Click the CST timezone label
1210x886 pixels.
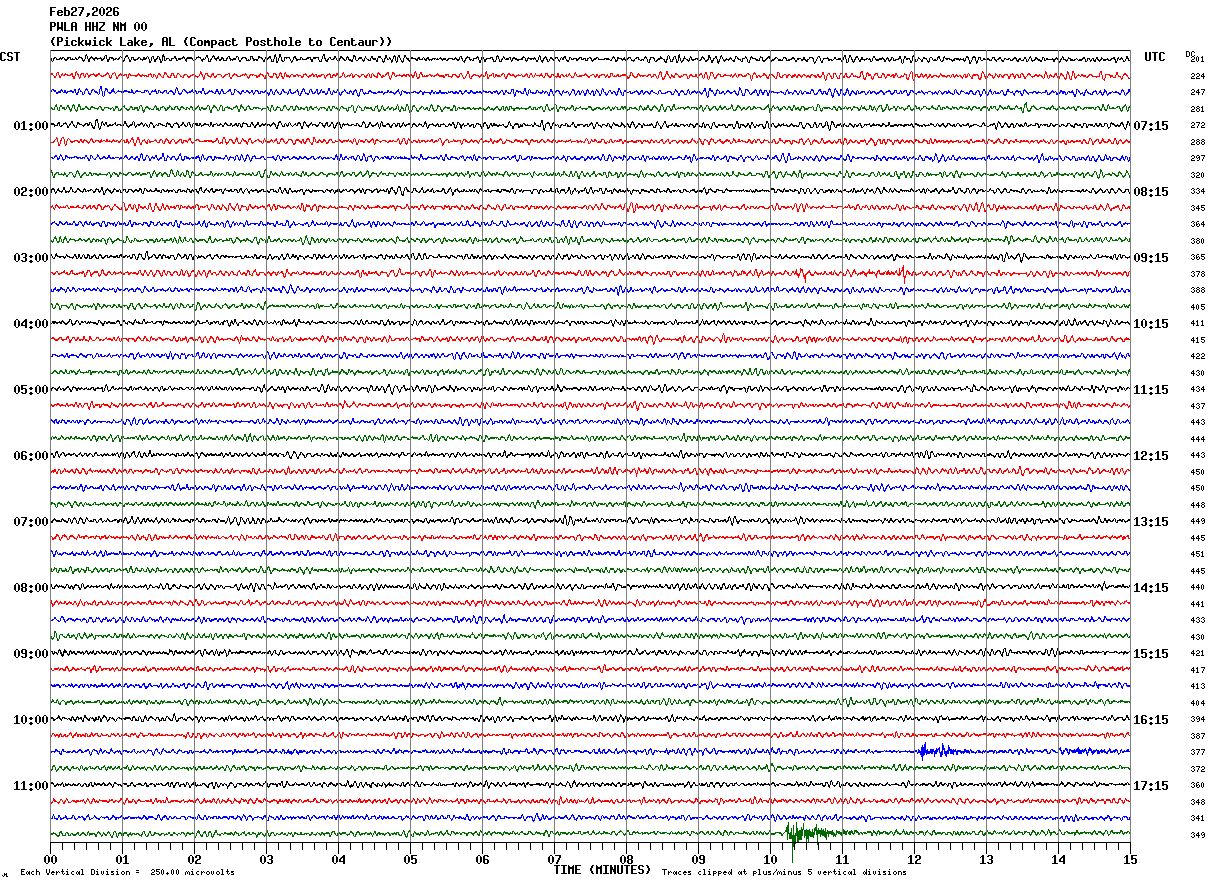point(10,57)
